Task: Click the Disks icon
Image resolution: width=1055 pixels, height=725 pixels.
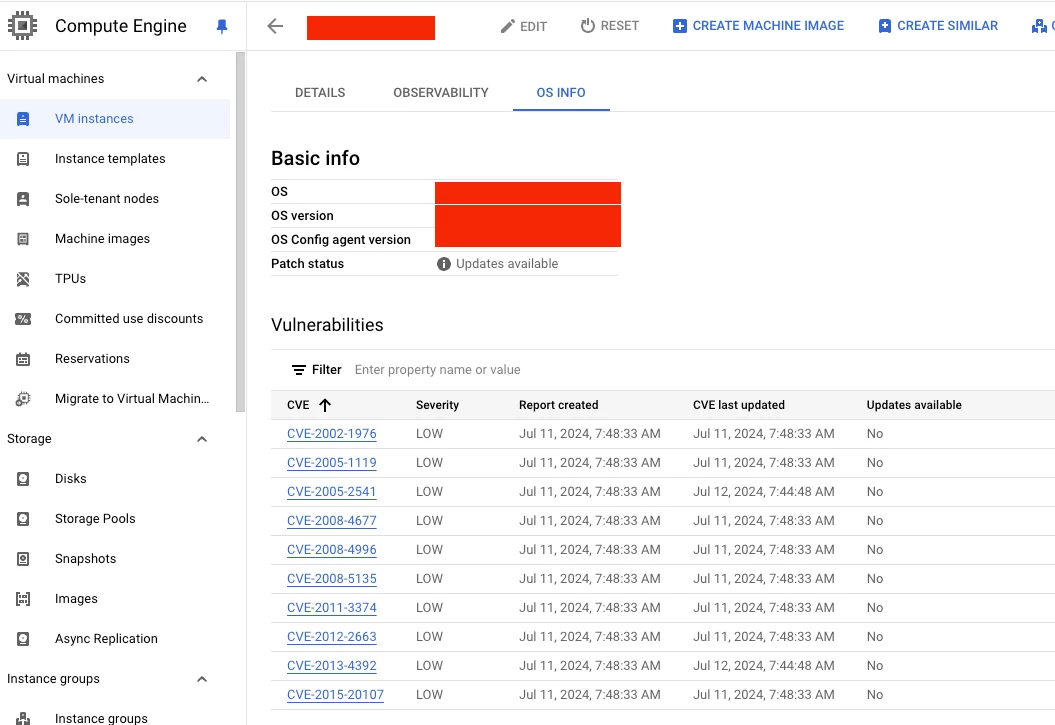Action: pos(23,479)
